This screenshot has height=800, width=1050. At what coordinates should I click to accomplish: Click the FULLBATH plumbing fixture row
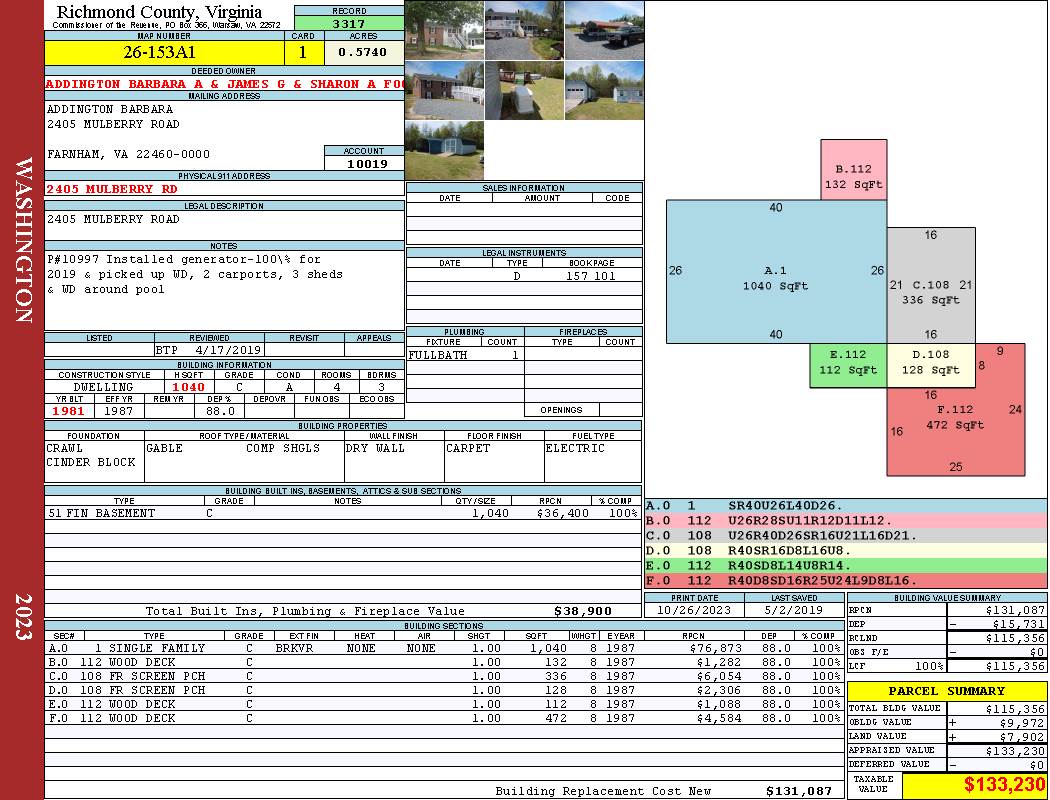(x=465, y=355)
